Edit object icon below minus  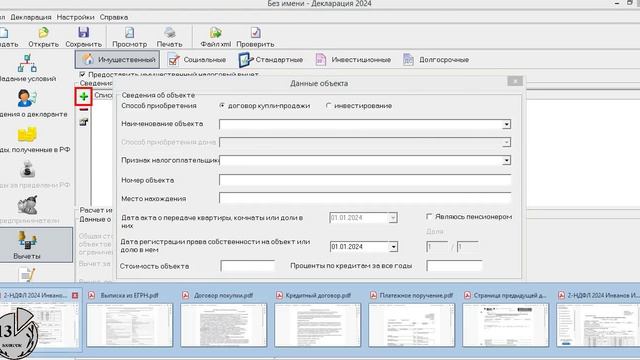84,122
